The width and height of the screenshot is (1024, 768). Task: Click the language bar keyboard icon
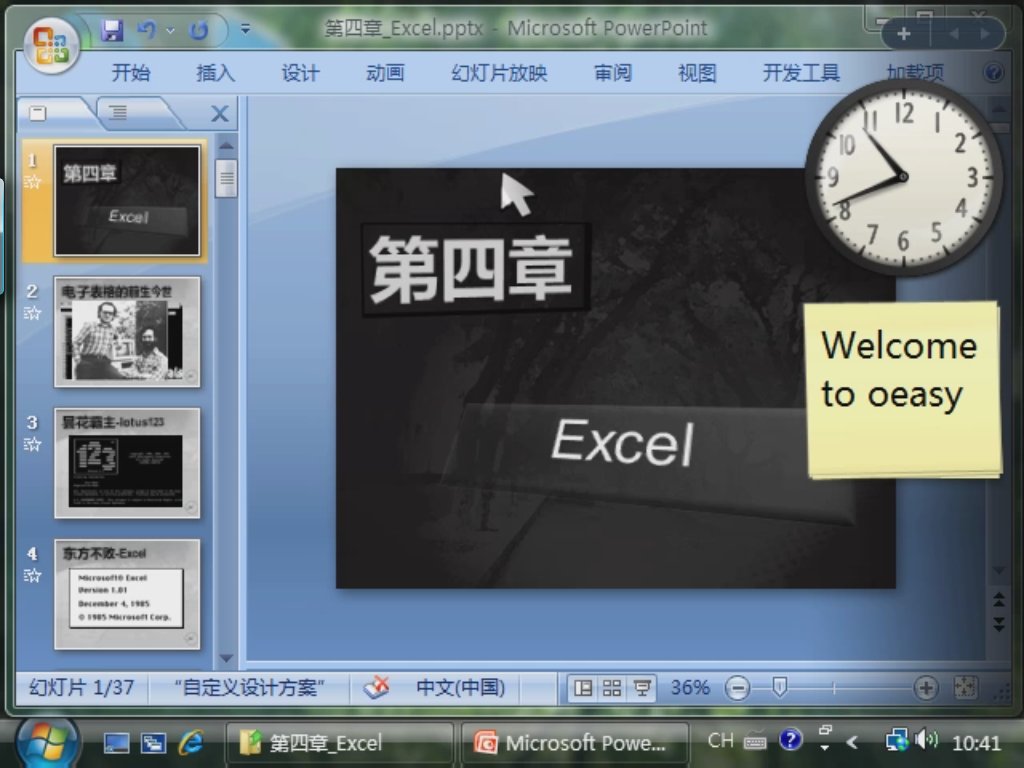(x=755, y=742)
